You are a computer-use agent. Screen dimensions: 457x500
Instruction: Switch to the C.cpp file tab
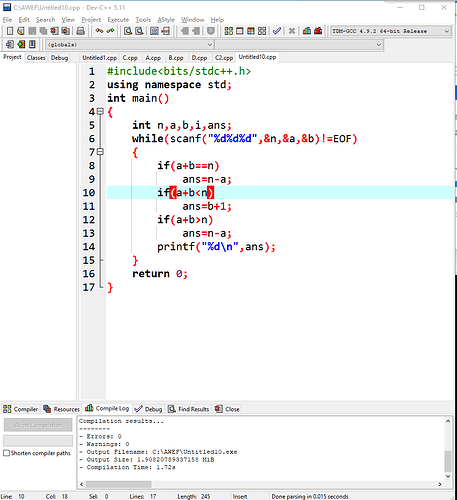tap(130, 58)
